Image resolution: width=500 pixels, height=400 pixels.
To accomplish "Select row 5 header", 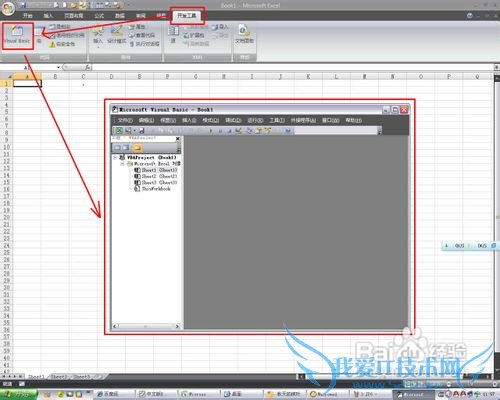I will [6, 112].
